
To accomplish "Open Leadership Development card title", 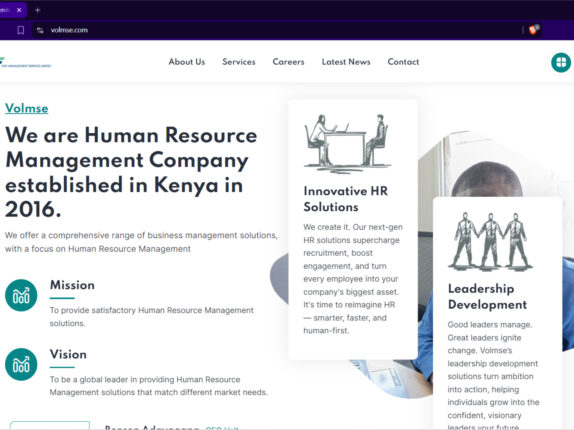I will pyautogui.click(x=487, y=296).
